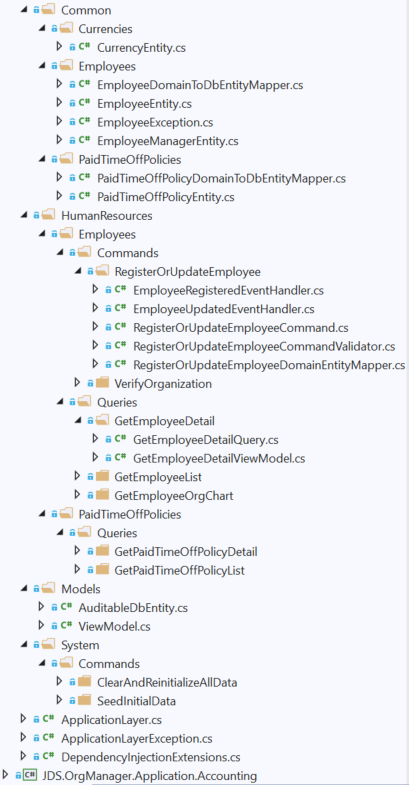Click the Currencies folder icon
The width and height of the screenshot is (409, 785).
(x=67, y=29)
